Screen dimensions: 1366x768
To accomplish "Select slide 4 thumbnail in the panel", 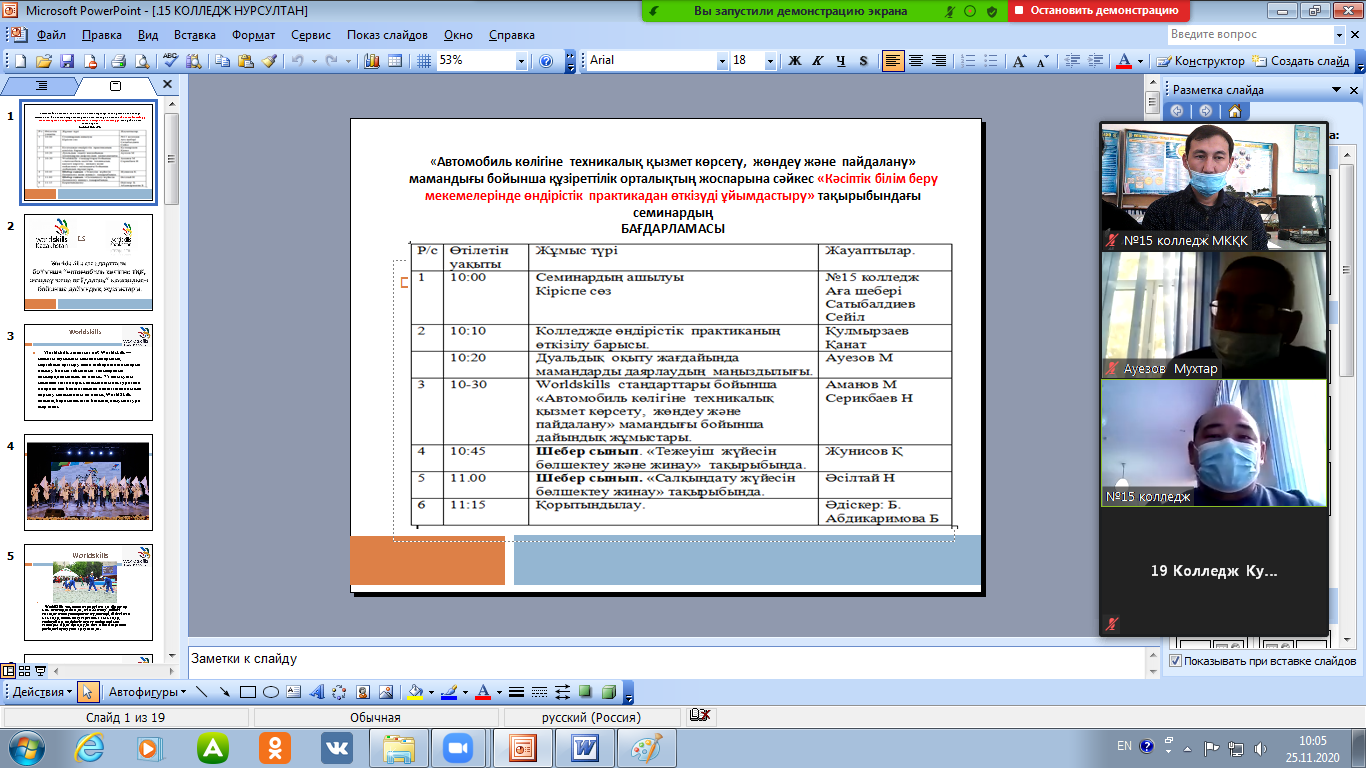I will [x=88, y=485].
